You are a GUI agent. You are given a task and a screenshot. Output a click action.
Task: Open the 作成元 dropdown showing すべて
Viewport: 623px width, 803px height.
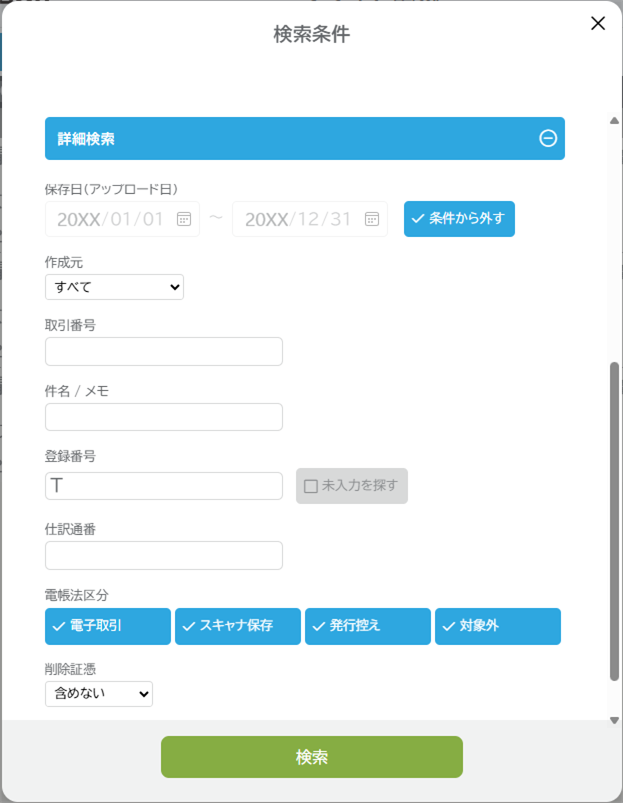114,287
